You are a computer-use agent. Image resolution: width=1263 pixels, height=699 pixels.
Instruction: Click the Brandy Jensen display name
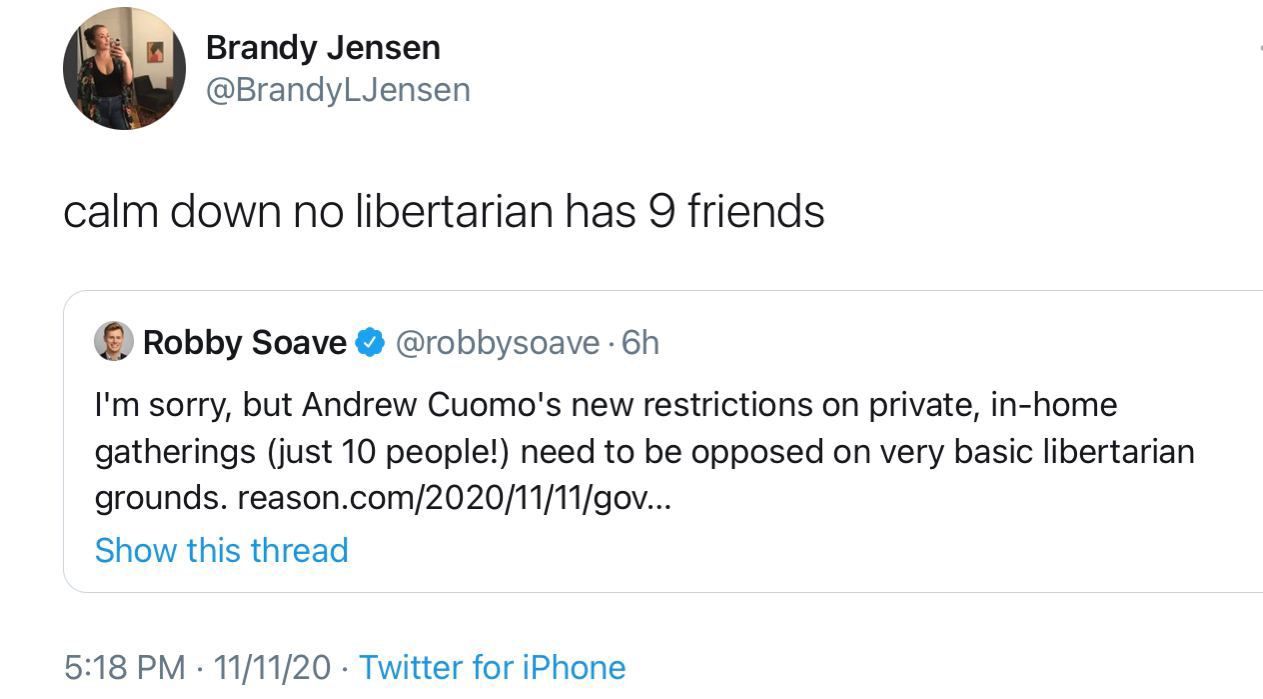(x=322, y=47)
